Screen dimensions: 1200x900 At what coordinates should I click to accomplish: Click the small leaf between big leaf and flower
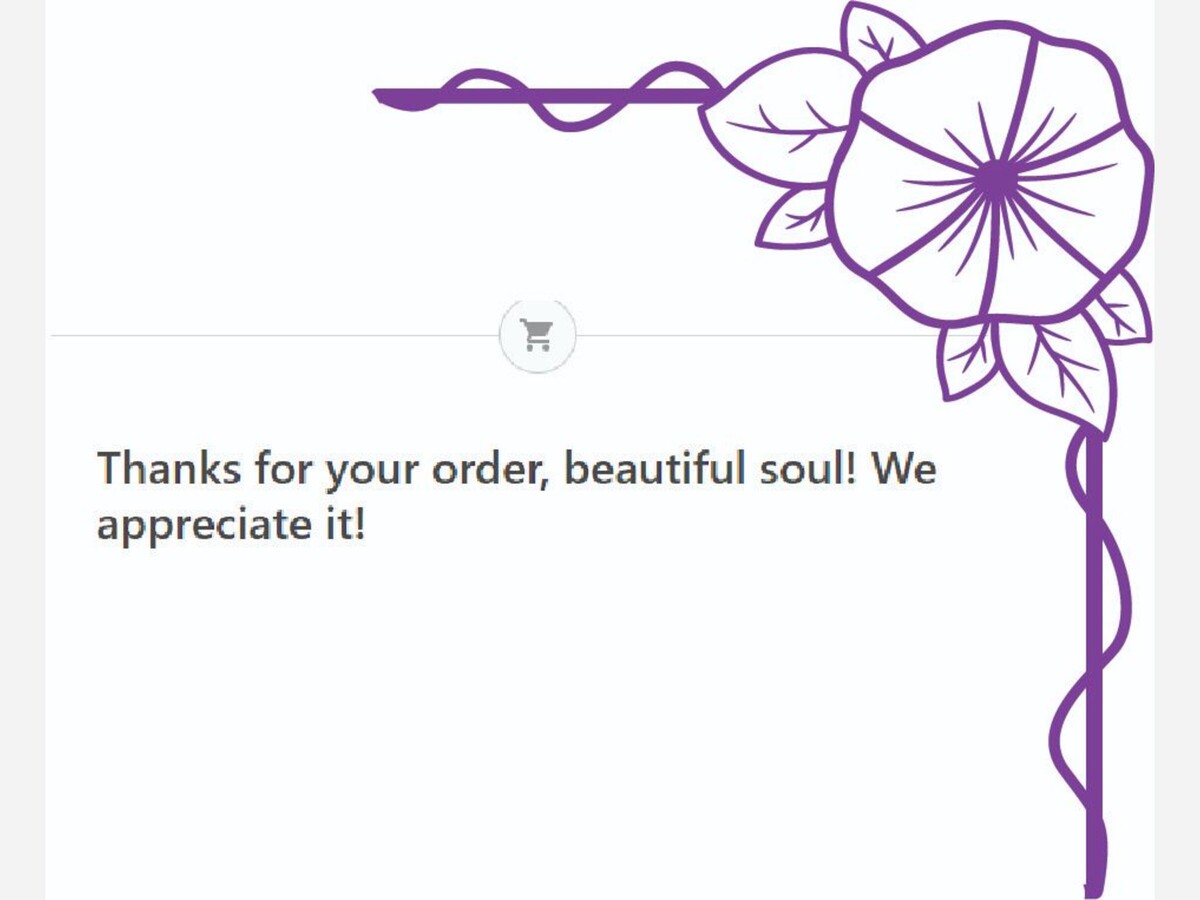tap(795, 219)
